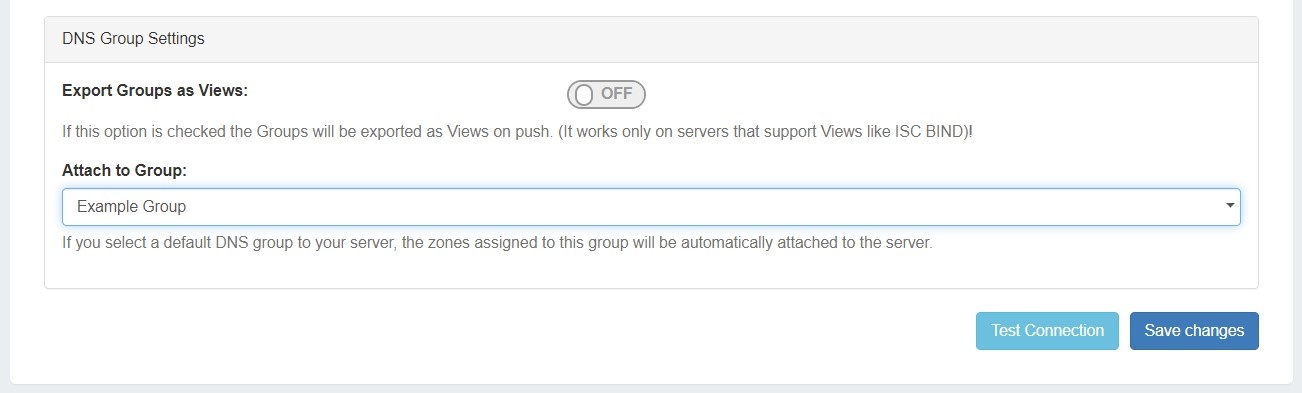This screenshot has width=1302, height=393.
Task: Expand the group list showing Example Group
Action: [651, 207]
